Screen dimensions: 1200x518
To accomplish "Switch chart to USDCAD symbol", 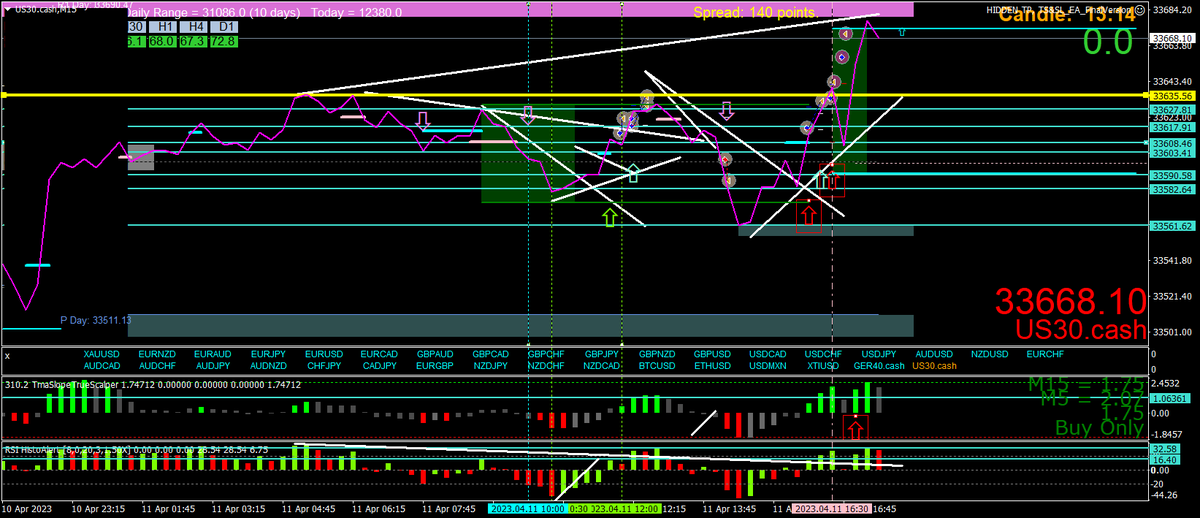I will click(x=768, y=355).
